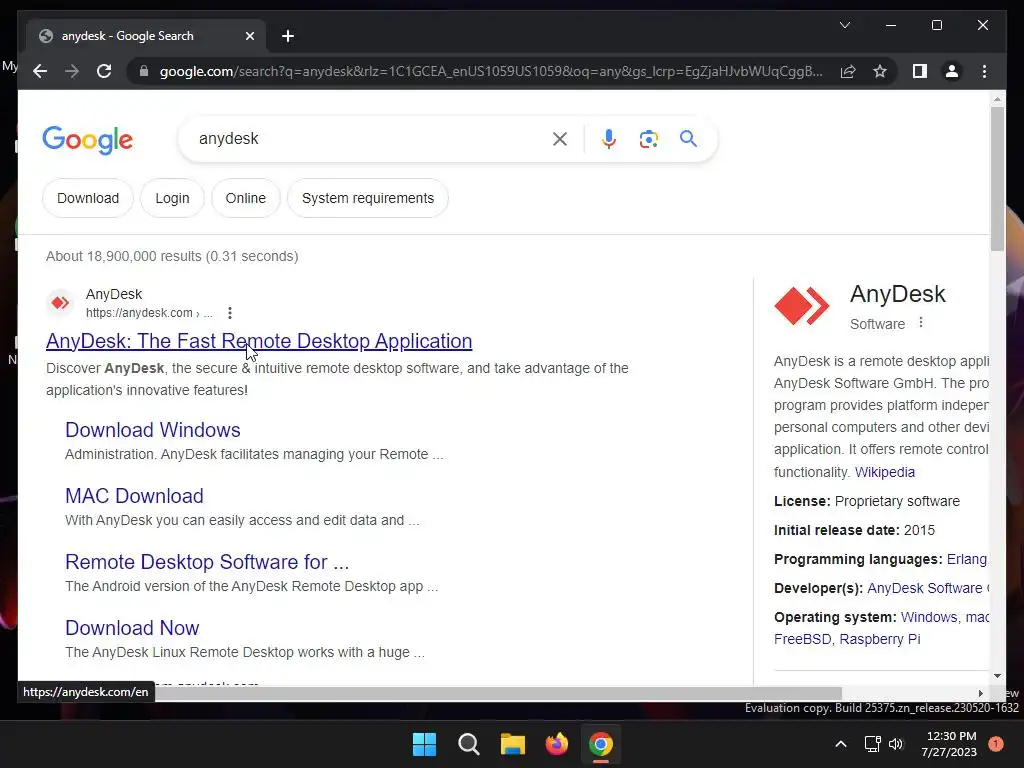The width and height of the screenshot is (1024, 768).
Task: Select the System requirements chip
Action: [x=368, y=198]
